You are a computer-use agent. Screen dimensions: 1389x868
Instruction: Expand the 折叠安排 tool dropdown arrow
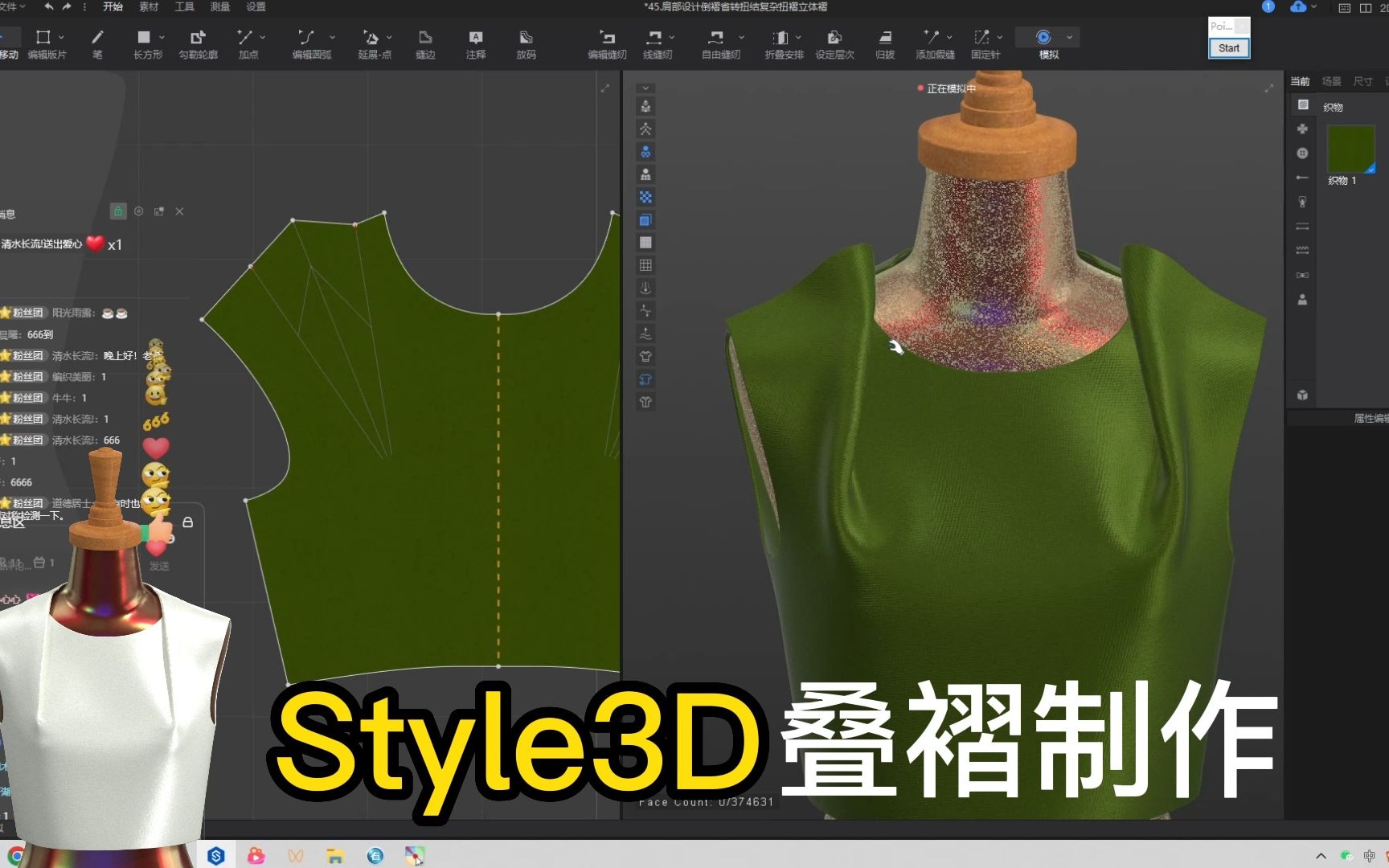(798, 37)
